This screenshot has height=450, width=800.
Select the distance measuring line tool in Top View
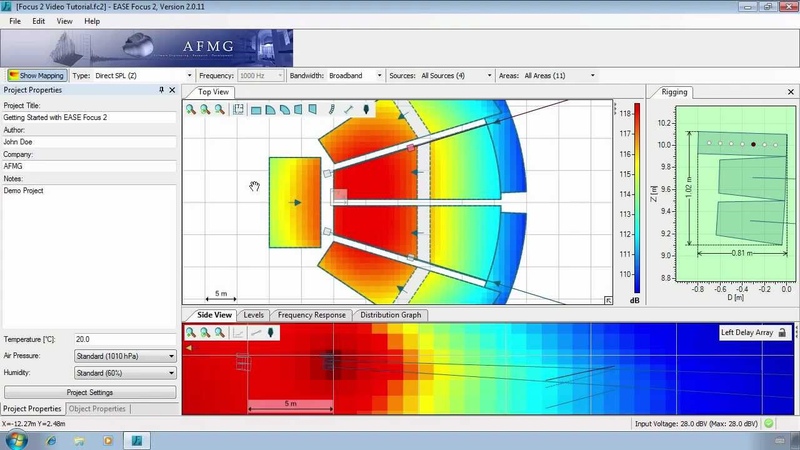point(348,109)
